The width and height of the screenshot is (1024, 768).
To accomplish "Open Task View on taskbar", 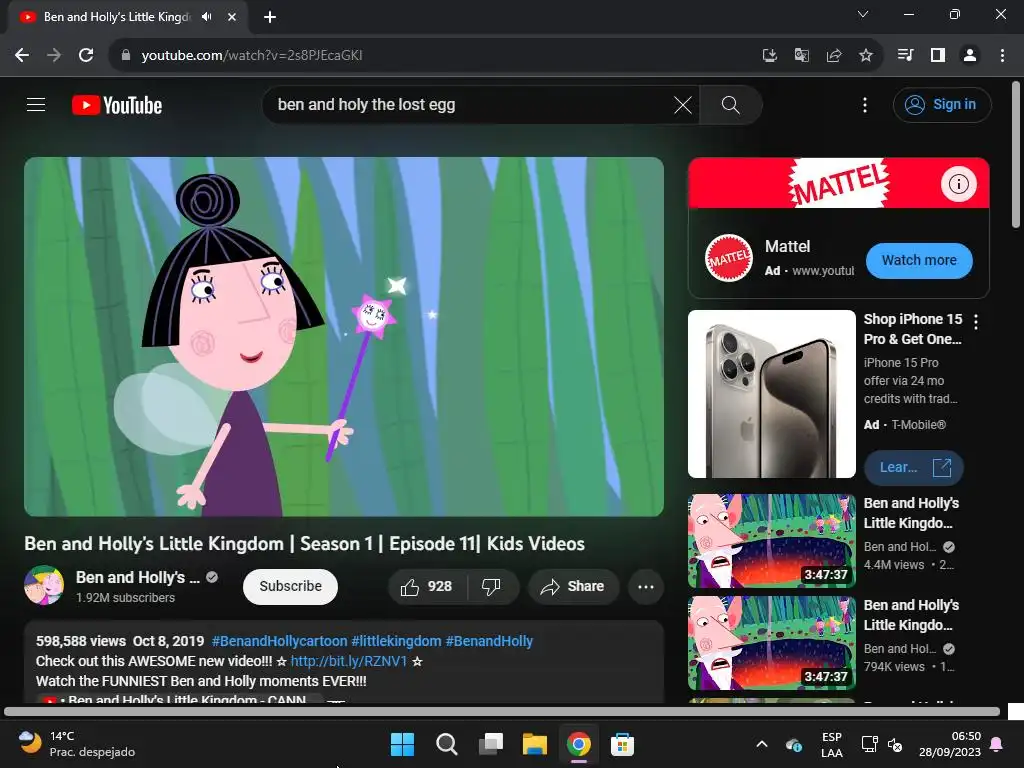I will [490, 744].
